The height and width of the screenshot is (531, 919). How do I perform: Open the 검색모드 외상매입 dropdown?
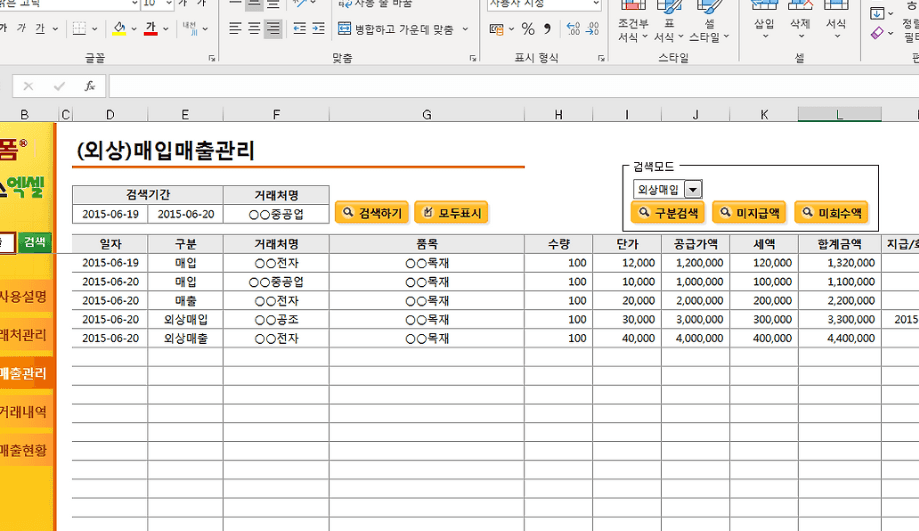[x=693, y=190]
